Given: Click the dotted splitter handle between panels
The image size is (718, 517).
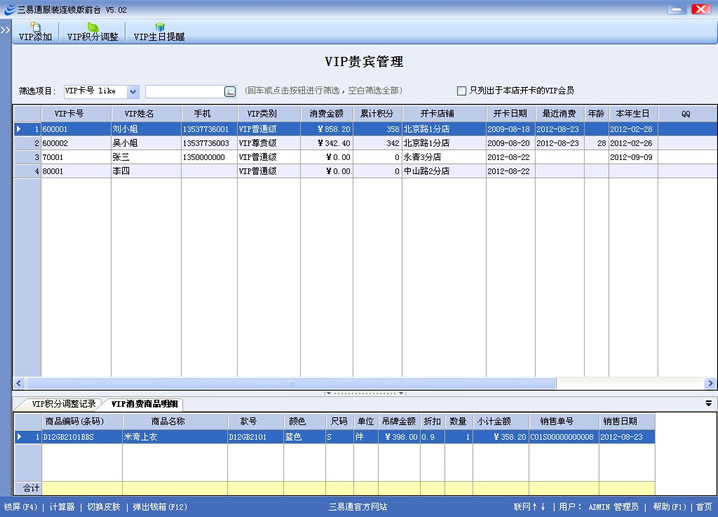Looking at the screenshot, I should (x=365, y=393).
